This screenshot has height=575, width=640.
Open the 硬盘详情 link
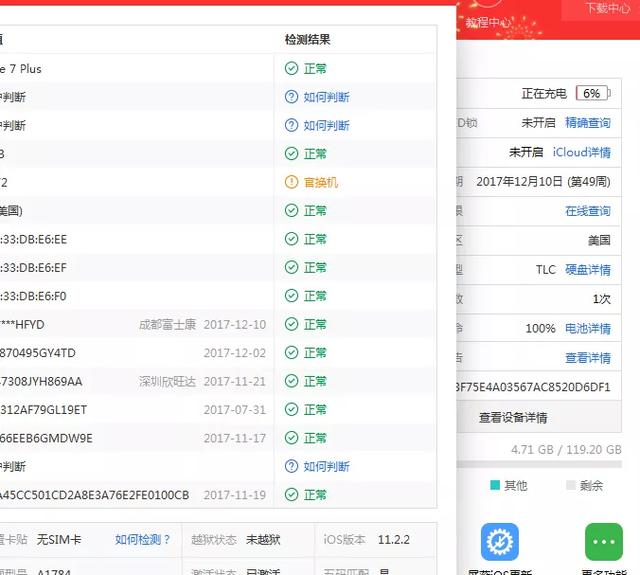pyautogui.click(x=587, y=270)
